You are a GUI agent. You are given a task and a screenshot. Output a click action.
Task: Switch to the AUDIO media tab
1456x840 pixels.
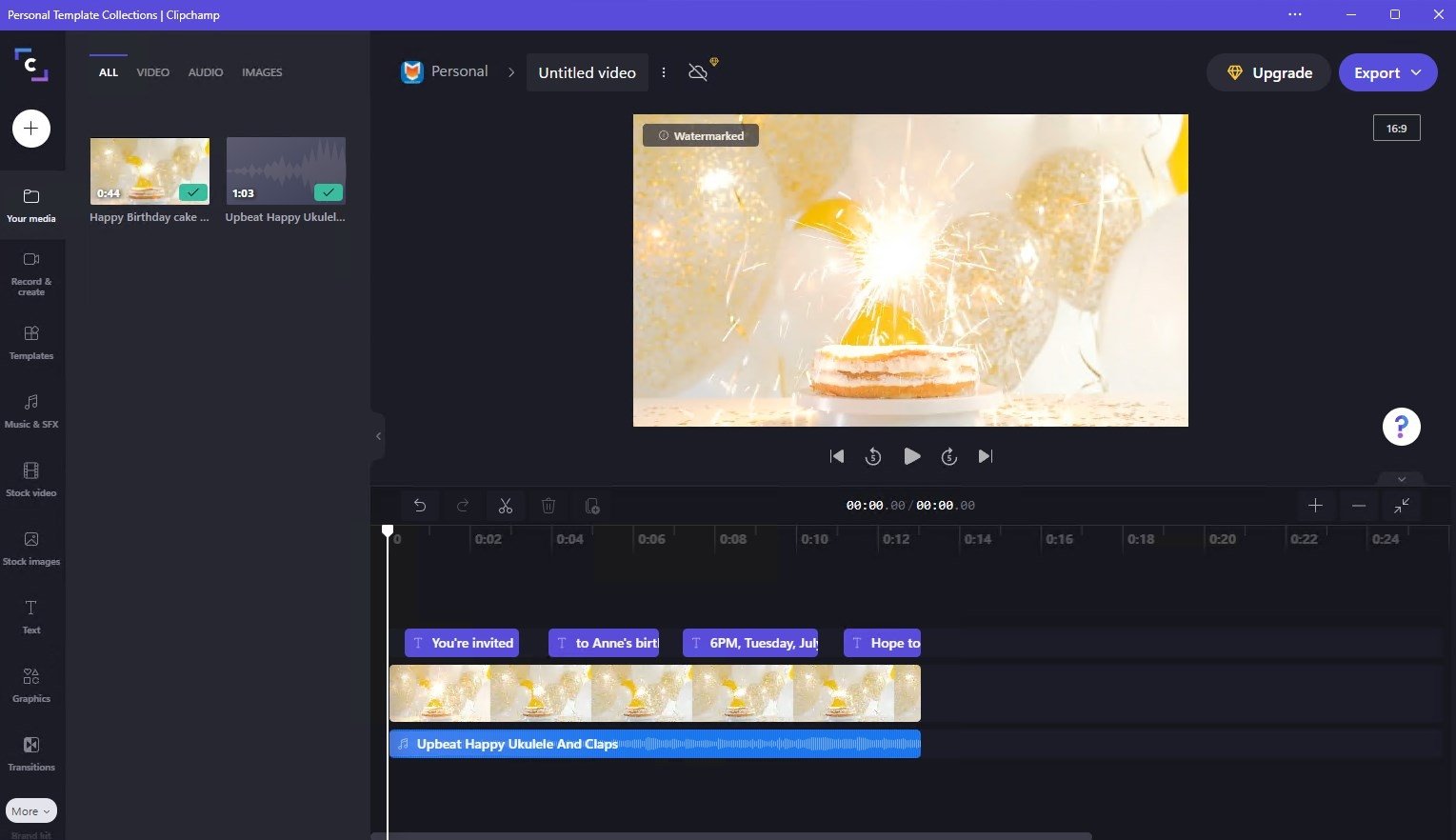click(206, 72)
